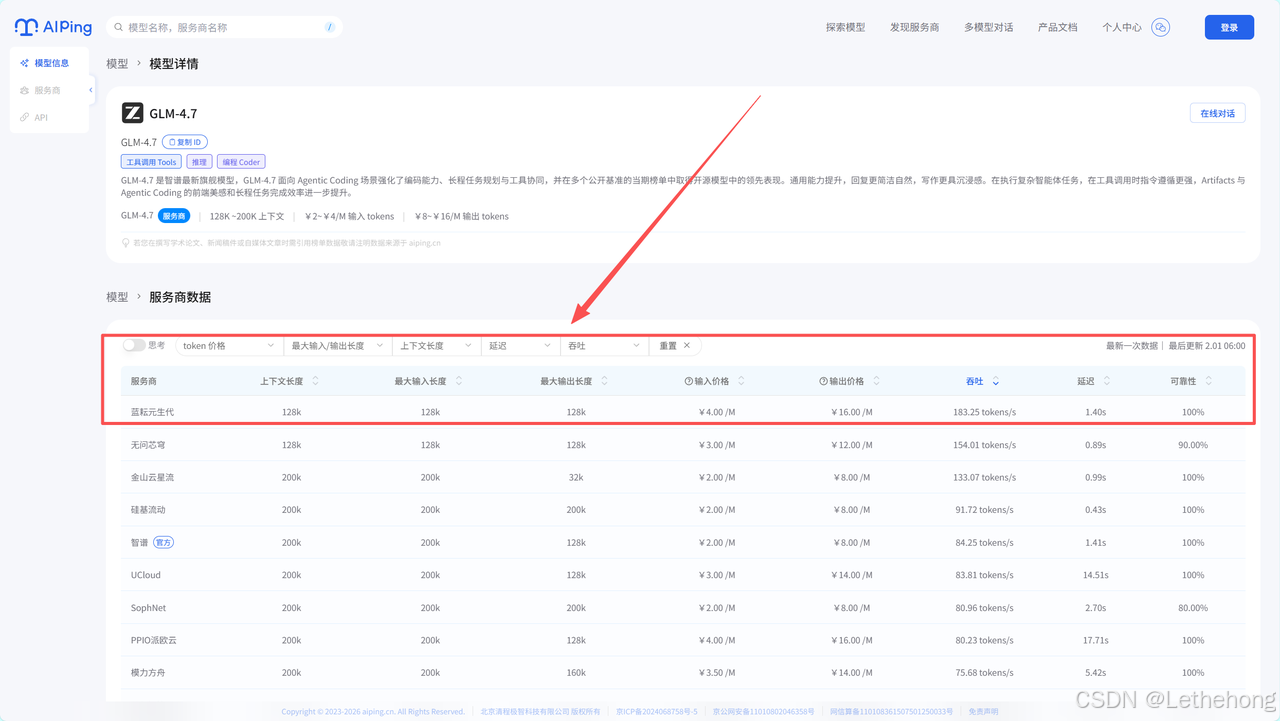Viewport: 1280px width, 721px height.
Task: Sort by 吞吐 column arrow
Action: 995,382
